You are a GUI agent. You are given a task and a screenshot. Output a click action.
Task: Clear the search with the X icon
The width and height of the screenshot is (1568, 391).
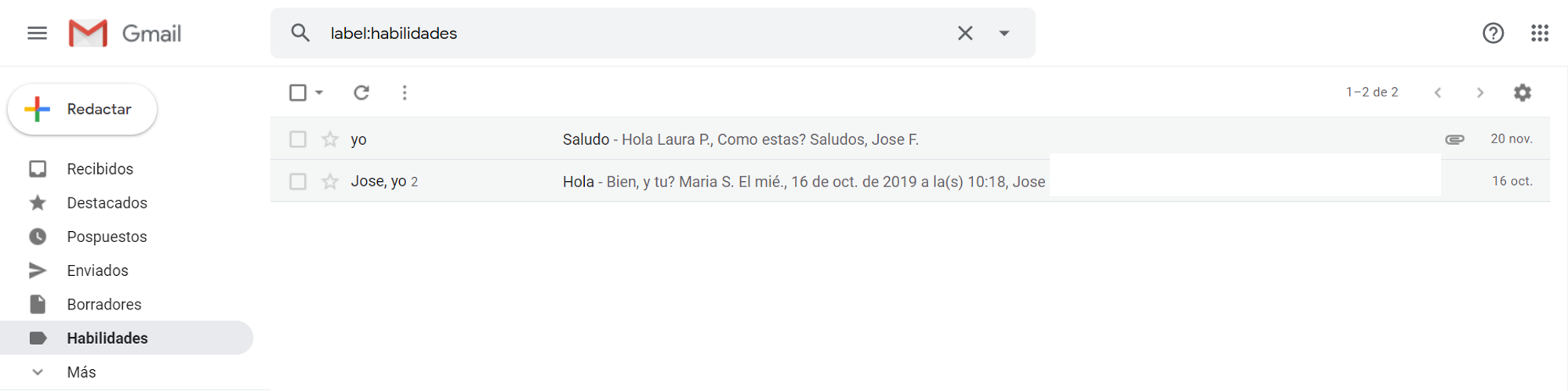pos(965,33)
